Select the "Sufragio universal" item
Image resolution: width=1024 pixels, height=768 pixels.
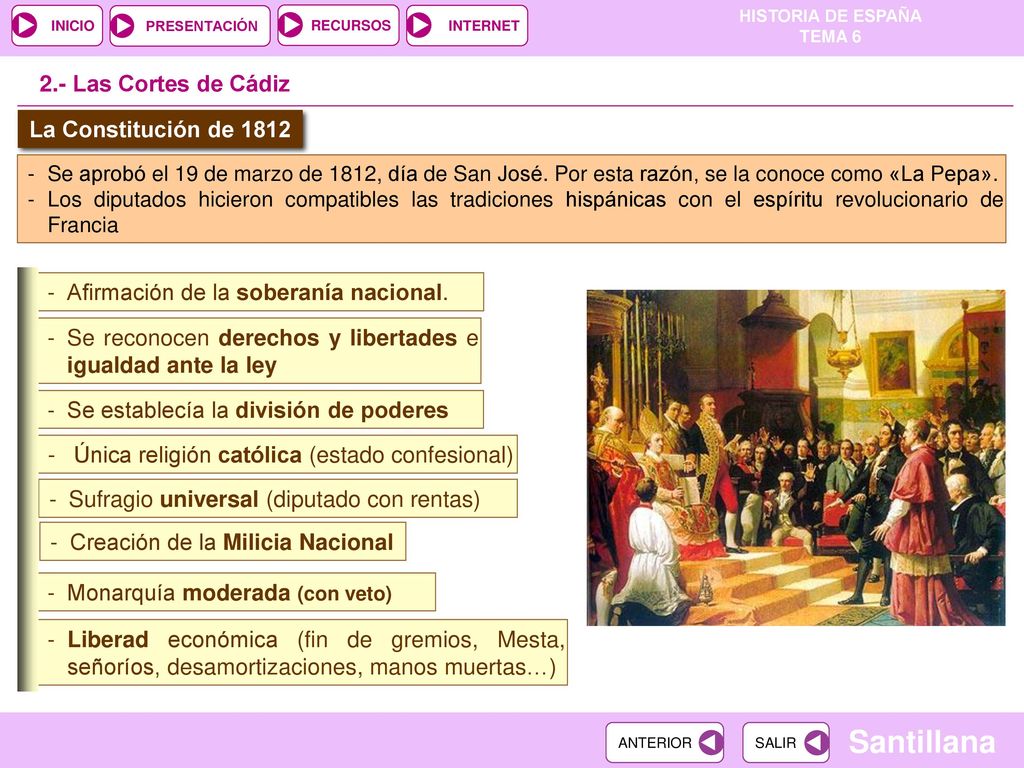point(278,499)
